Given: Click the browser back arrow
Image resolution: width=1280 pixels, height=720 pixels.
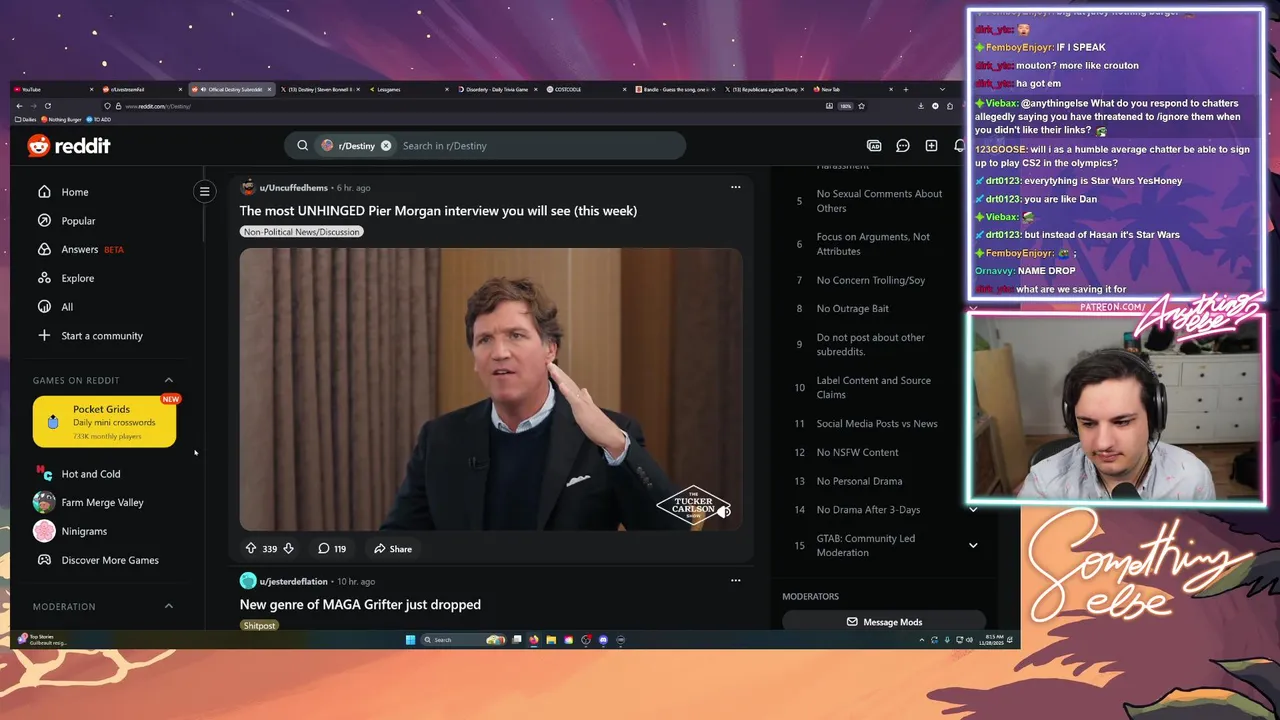Looking at the screenshot, I should pyautogui.click(x=19, y=106).
